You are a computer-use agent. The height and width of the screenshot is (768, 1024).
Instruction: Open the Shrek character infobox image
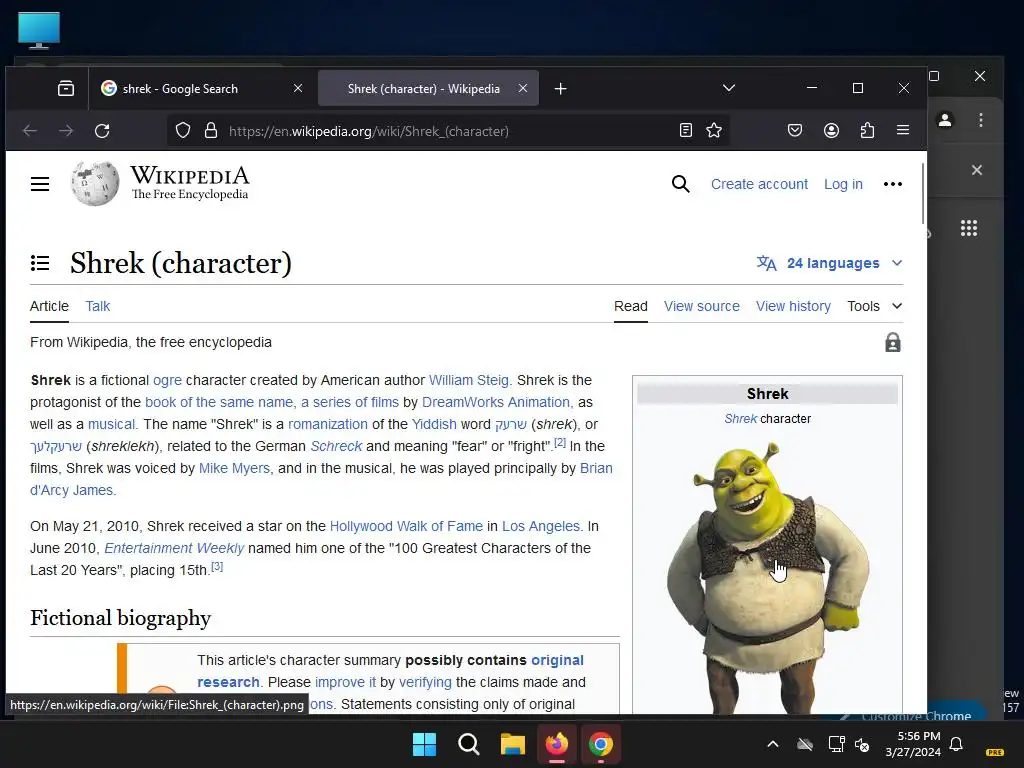point(767,578)
